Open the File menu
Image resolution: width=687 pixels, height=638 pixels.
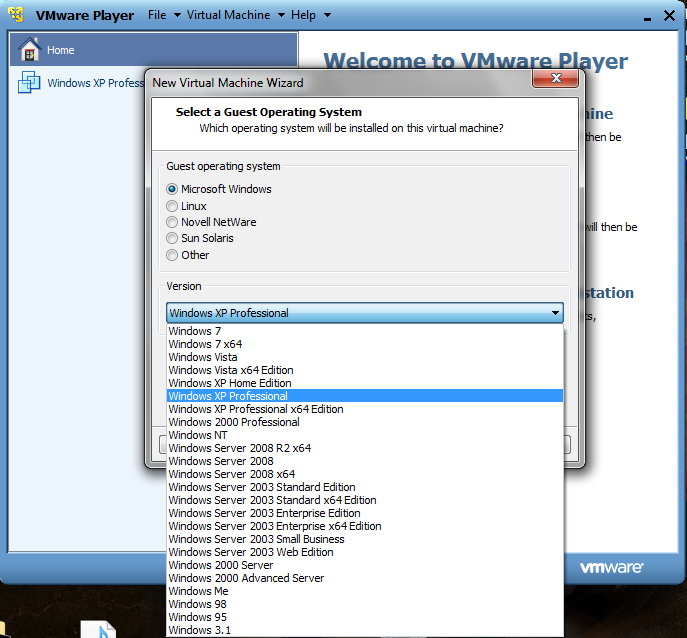(157, 15)
